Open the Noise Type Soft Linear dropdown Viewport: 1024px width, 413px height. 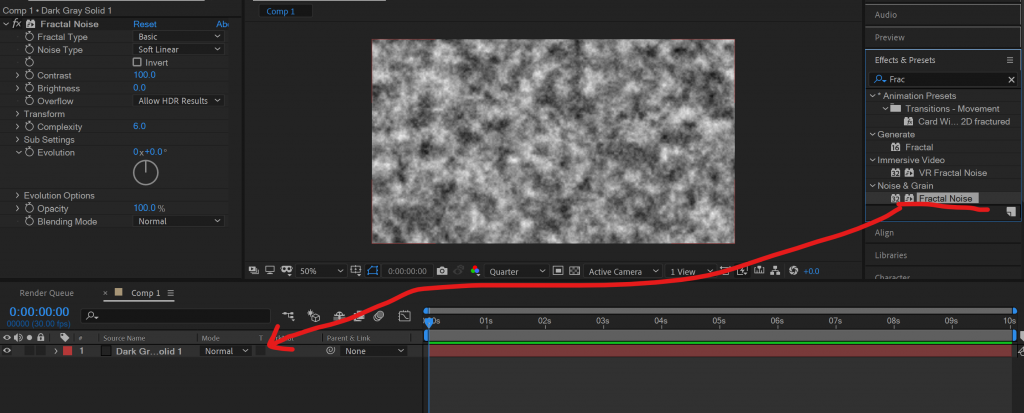[x=179, y=49]
